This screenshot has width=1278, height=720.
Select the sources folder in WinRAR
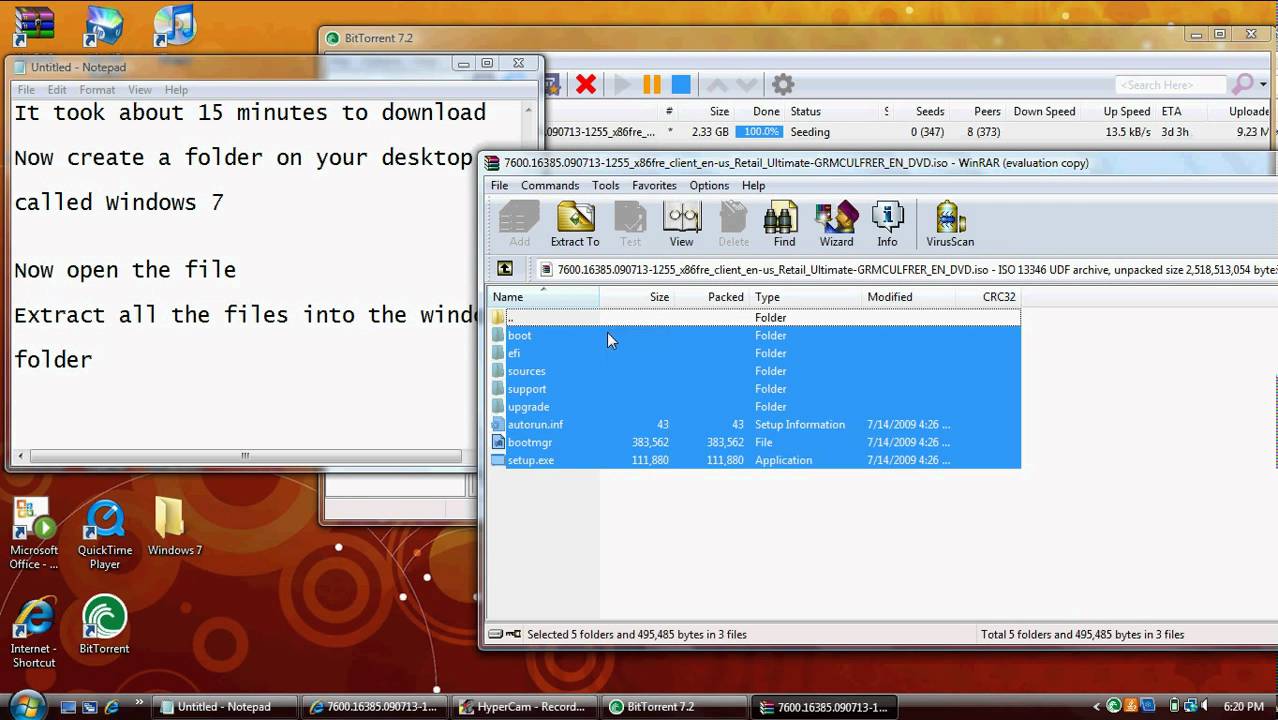point(755,372)
